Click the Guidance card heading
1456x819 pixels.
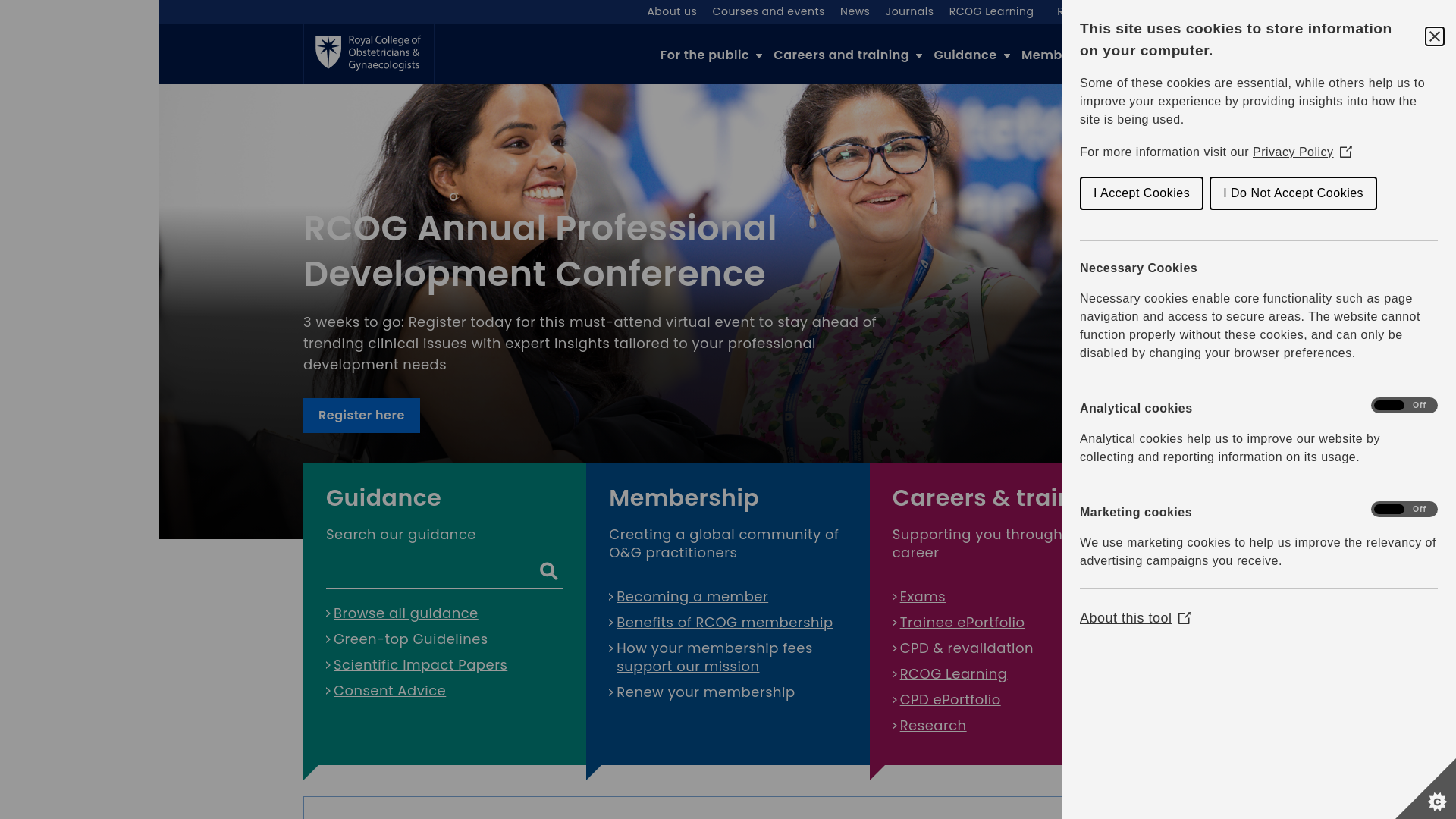[x=384, y=498]
